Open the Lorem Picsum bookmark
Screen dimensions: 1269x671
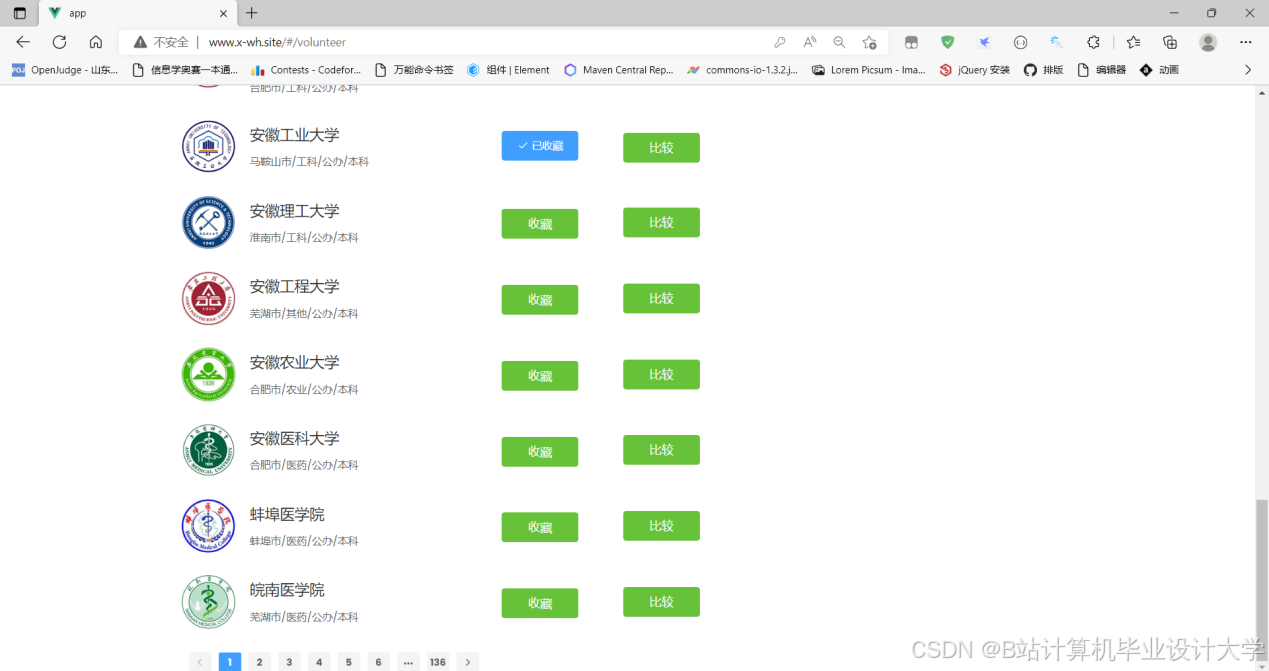point(868,70)
